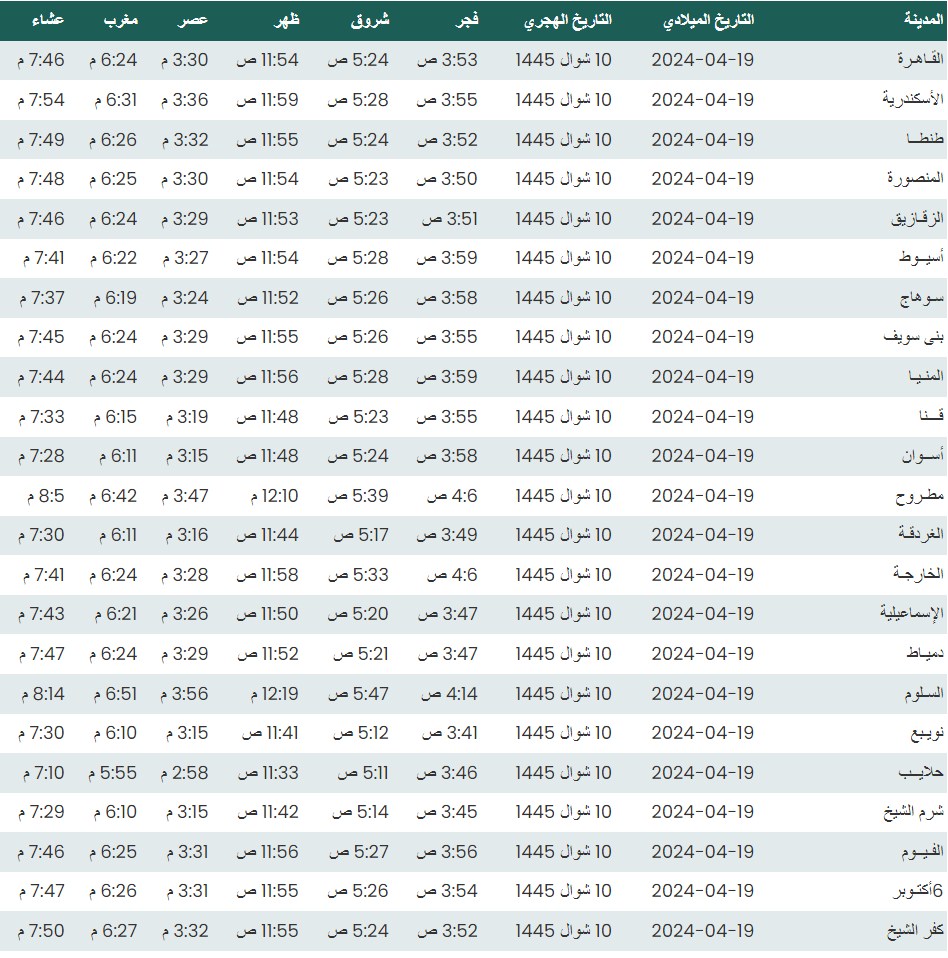The height and width of the screenshot is (958, 948).
Task: Click the city name شرم الشيخ
Action: click(904, 812)
